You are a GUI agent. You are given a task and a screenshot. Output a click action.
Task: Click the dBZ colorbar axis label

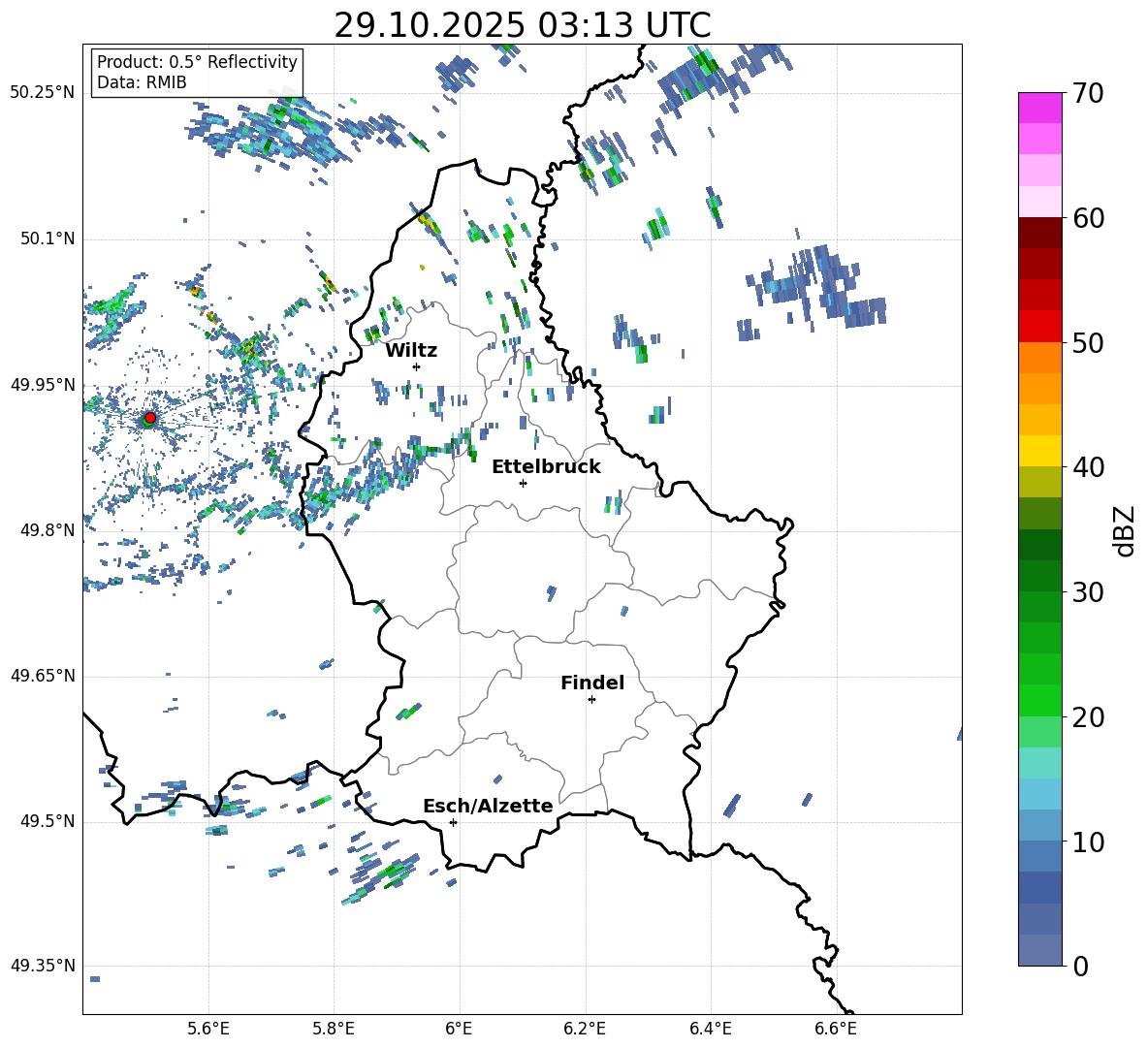point(1125,530)
